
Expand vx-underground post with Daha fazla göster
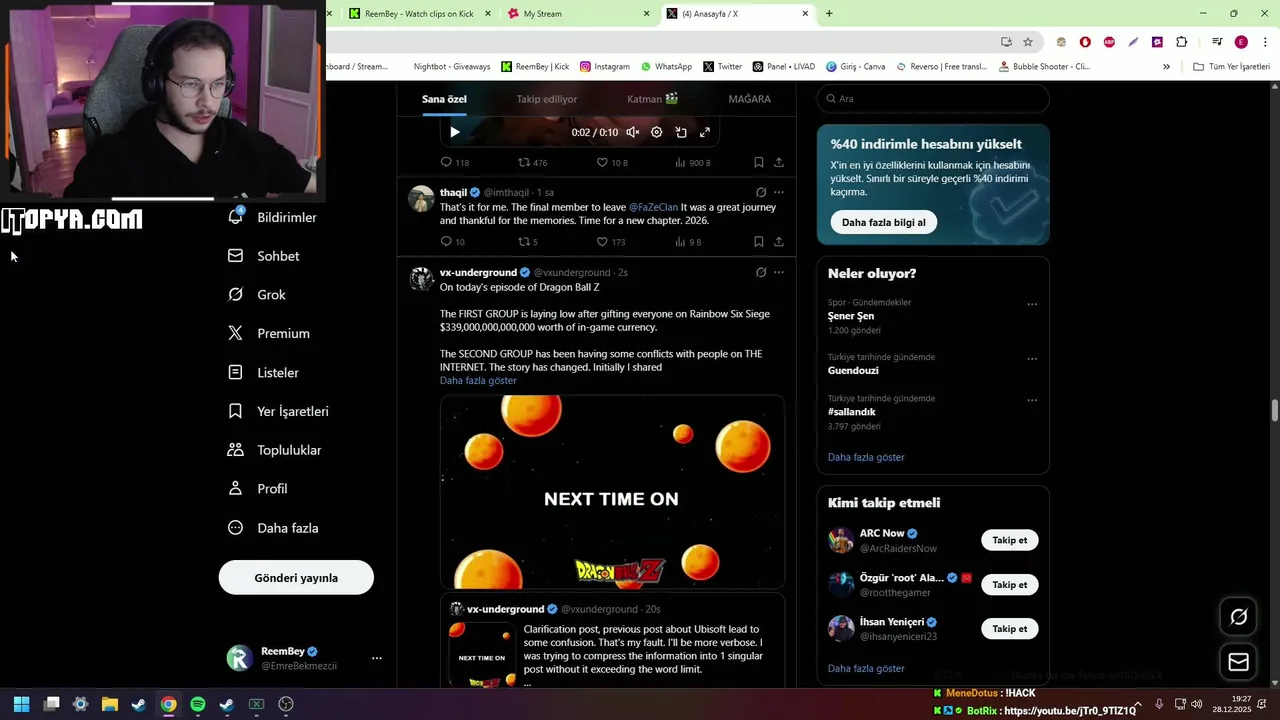[478, 381]
